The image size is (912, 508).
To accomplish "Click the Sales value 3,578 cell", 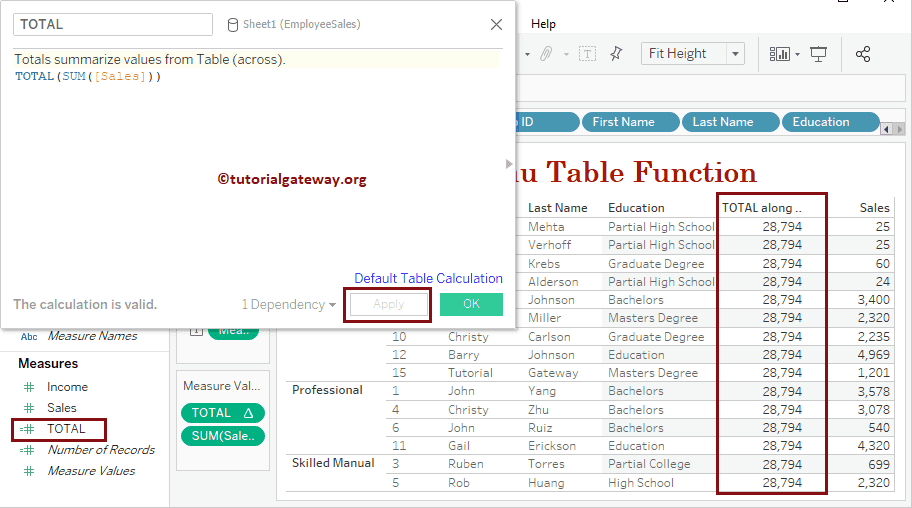I will (874, 391).
